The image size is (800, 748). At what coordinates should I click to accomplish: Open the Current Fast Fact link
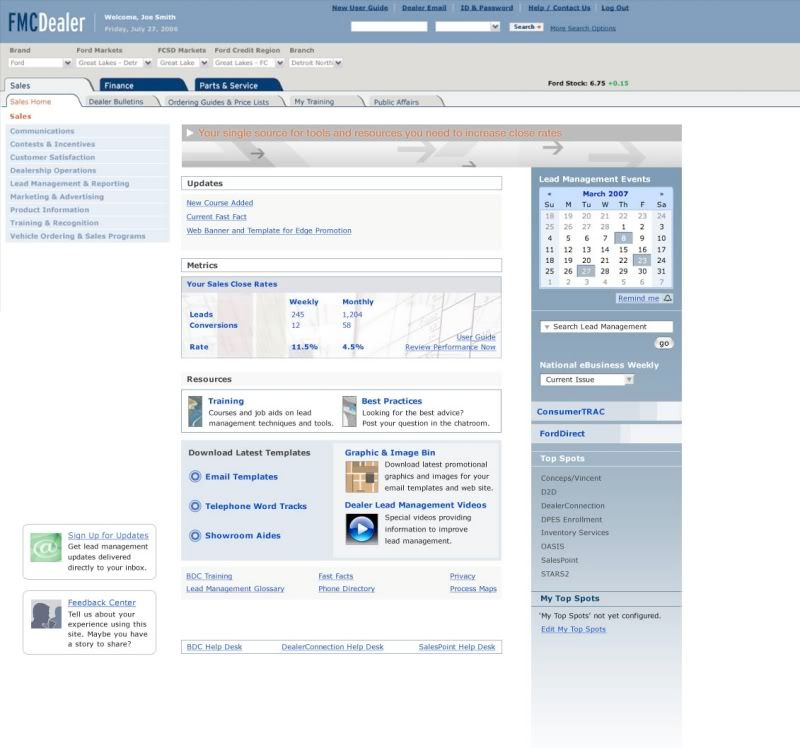[216, 217]
